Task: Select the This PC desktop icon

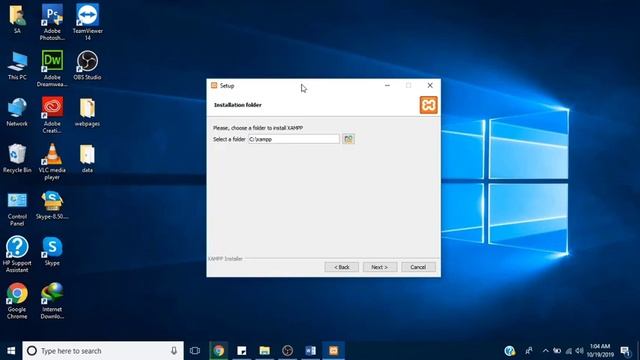Action: click(17, 65)
